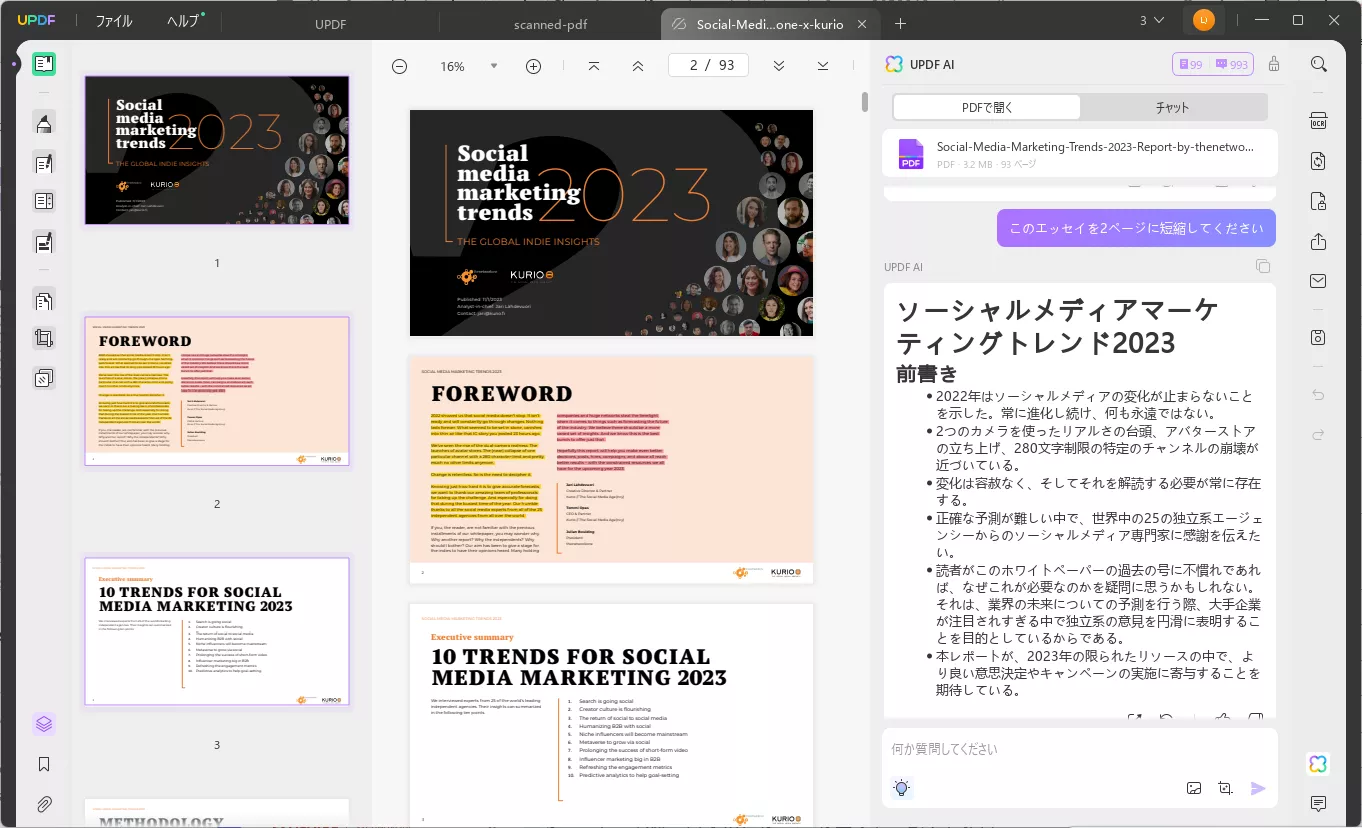Zoom out with the minus button
Viewport: 1362px width, 828px height.
(x=399, y=66)
